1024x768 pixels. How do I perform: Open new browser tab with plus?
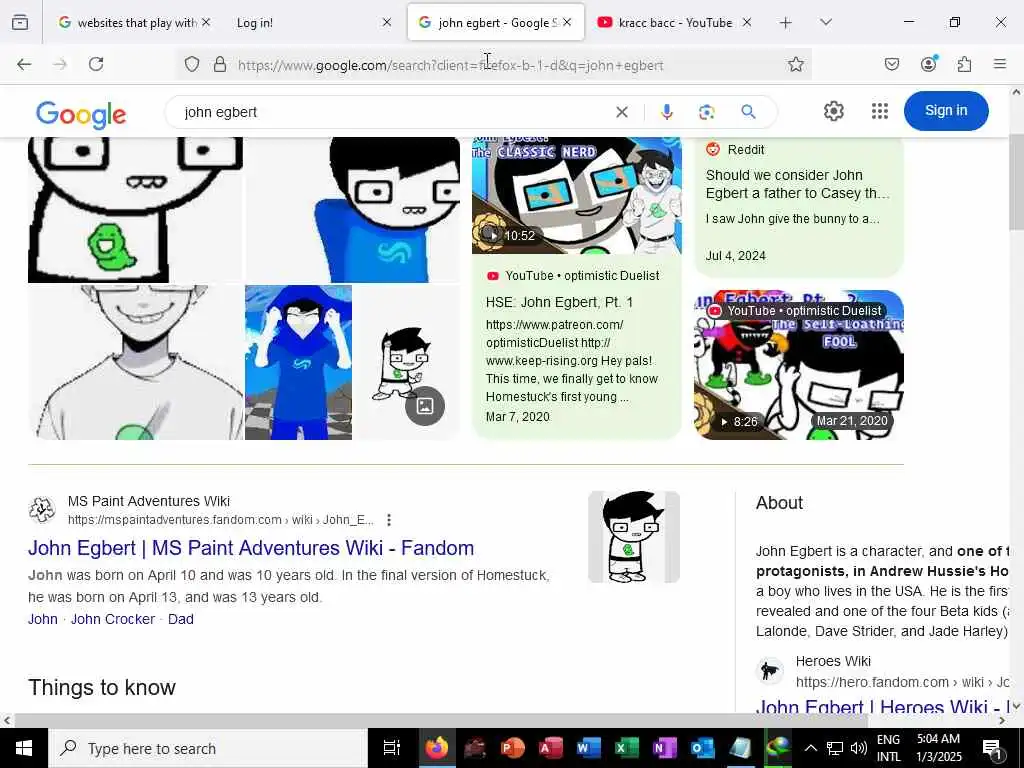tap(786, 23)
